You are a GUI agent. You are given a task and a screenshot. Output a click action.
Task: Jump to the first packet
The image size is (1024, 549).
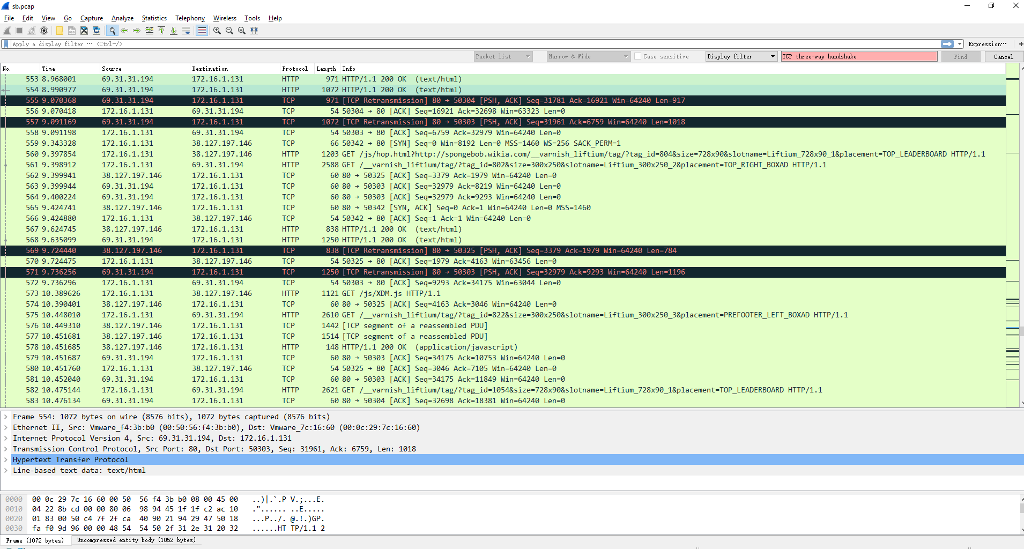pyautogui.click(x=161, y=31)
